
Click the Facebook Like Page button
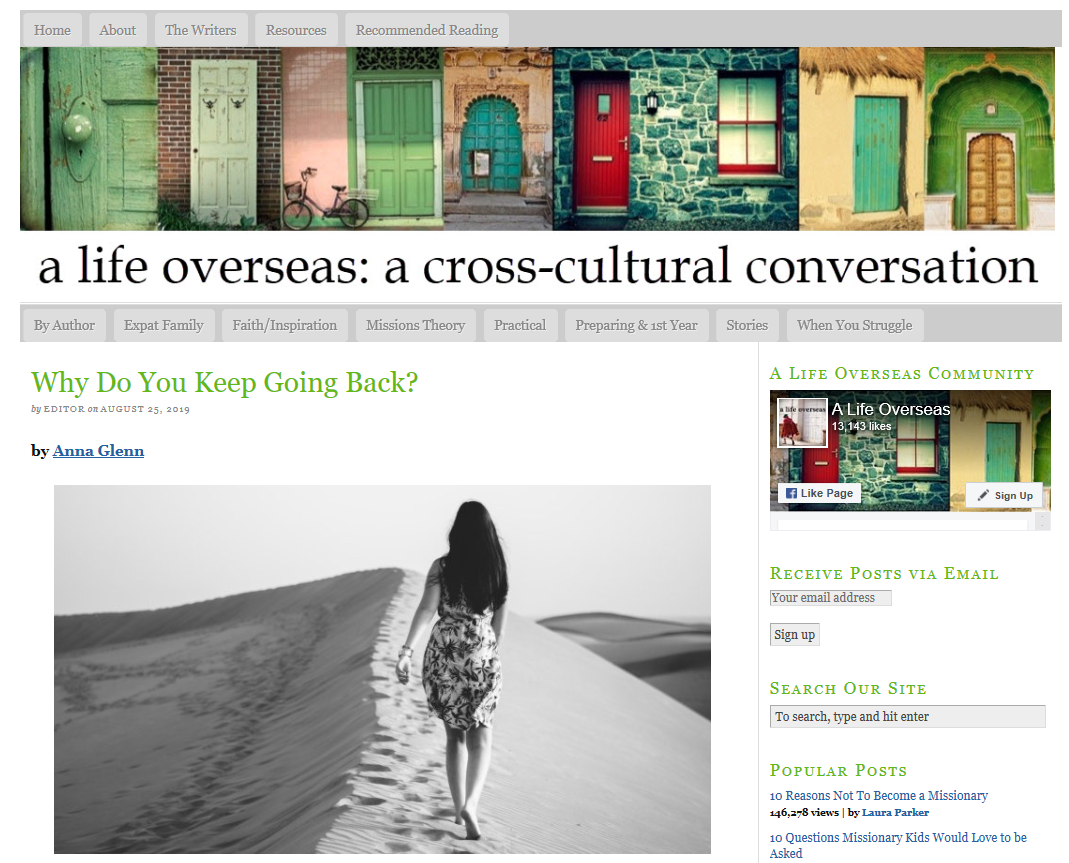(819, 493)
